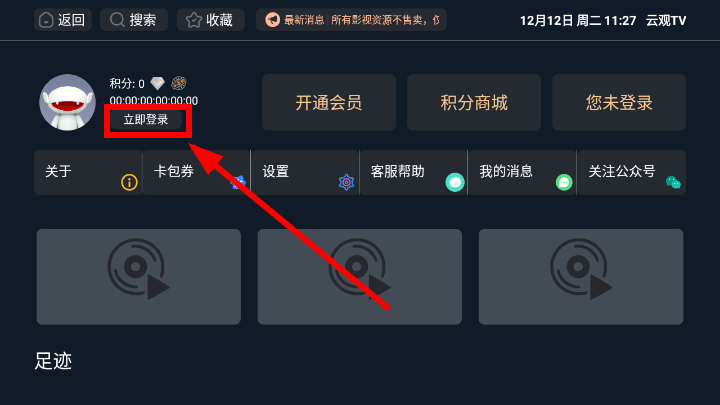Click the user avatar picture
Viewport: 720px width, 405px height.
(68, 102)
